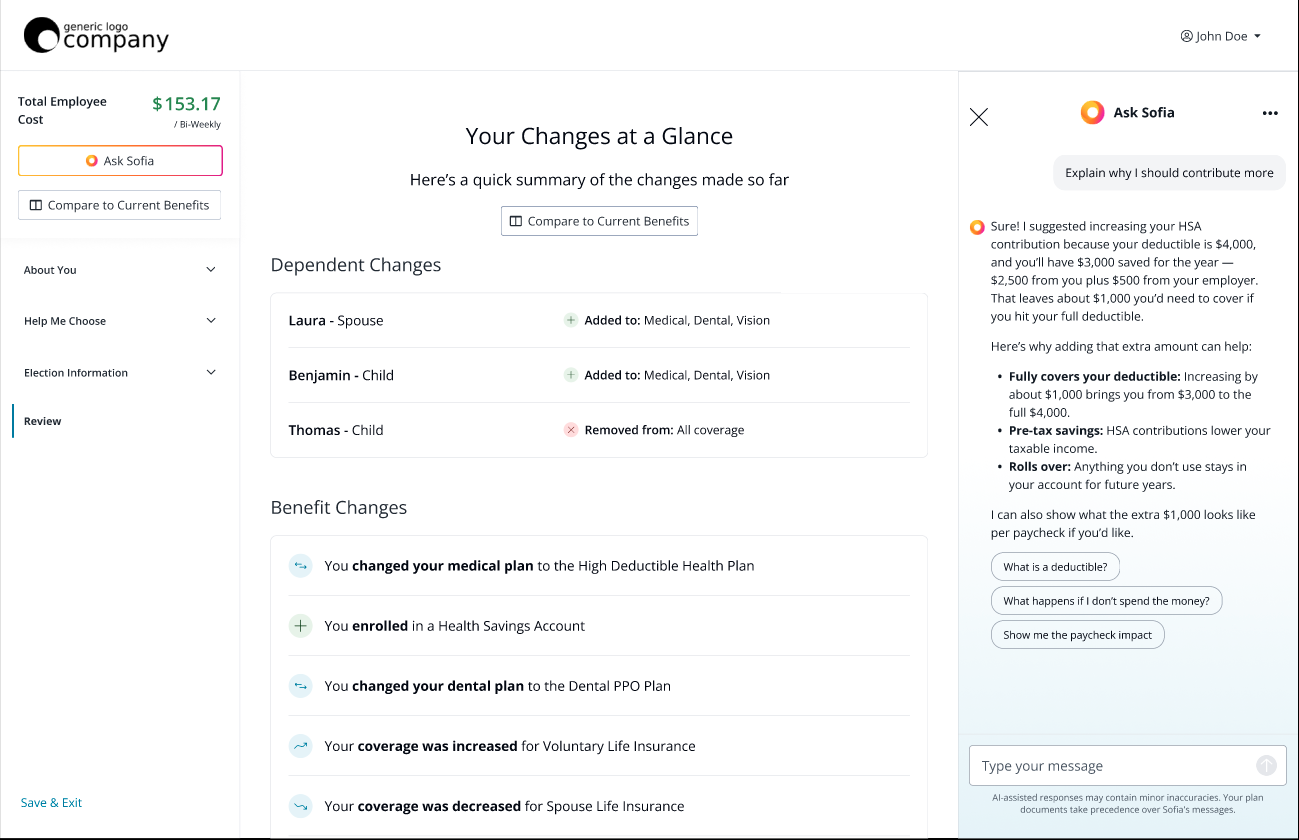Click the generic logo company emblem
This screenshot has width=1299, height=840.
(x=41, y=35)
